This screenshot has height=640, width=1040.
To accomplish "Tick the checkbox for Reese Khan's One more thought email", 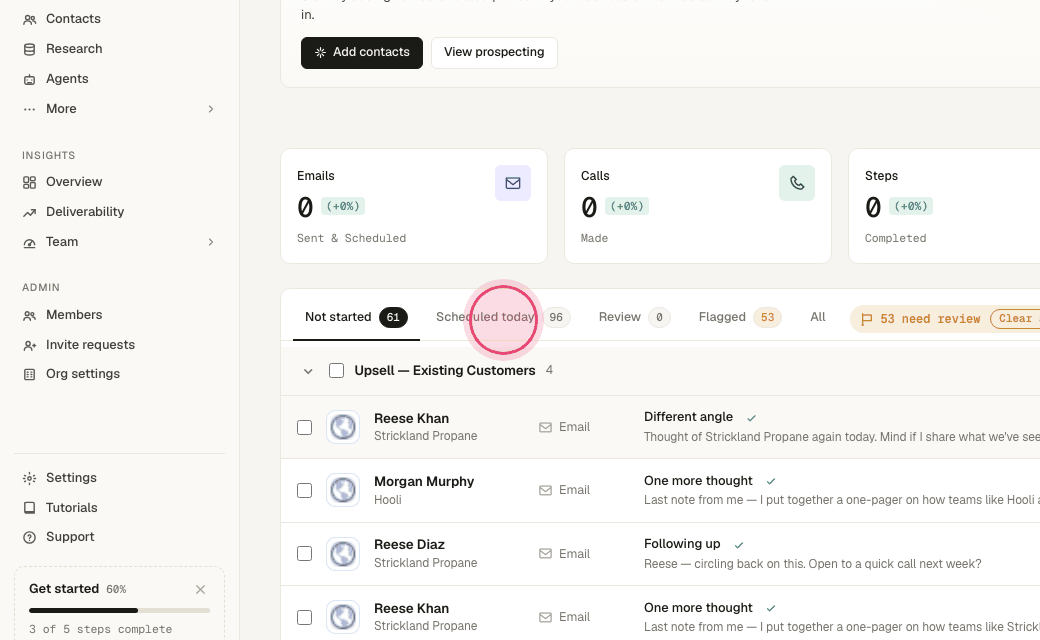I will point(304,617).
